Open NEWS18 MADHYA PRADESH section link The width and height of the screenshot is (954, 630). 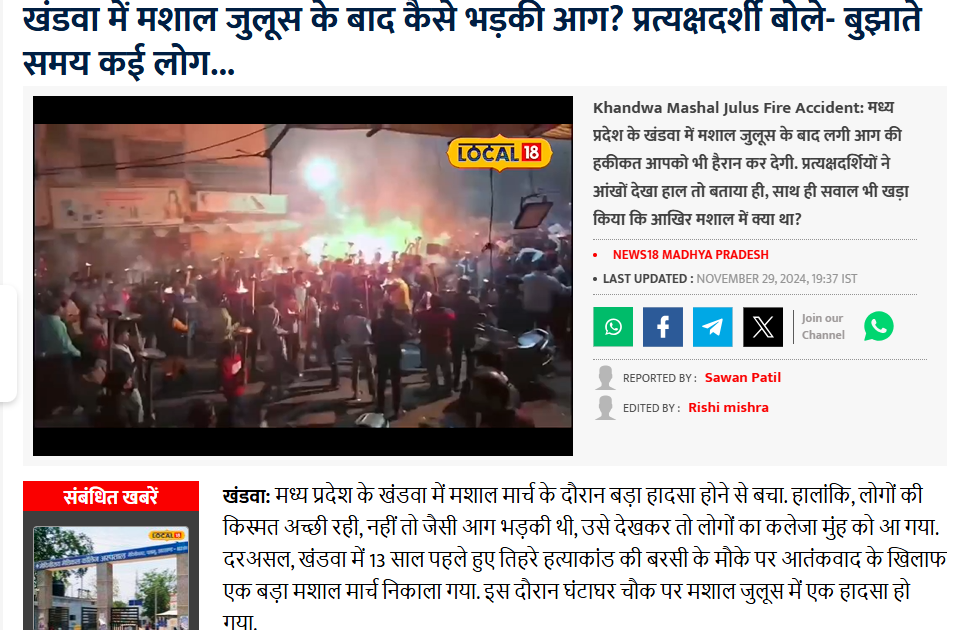click(691, 254)
